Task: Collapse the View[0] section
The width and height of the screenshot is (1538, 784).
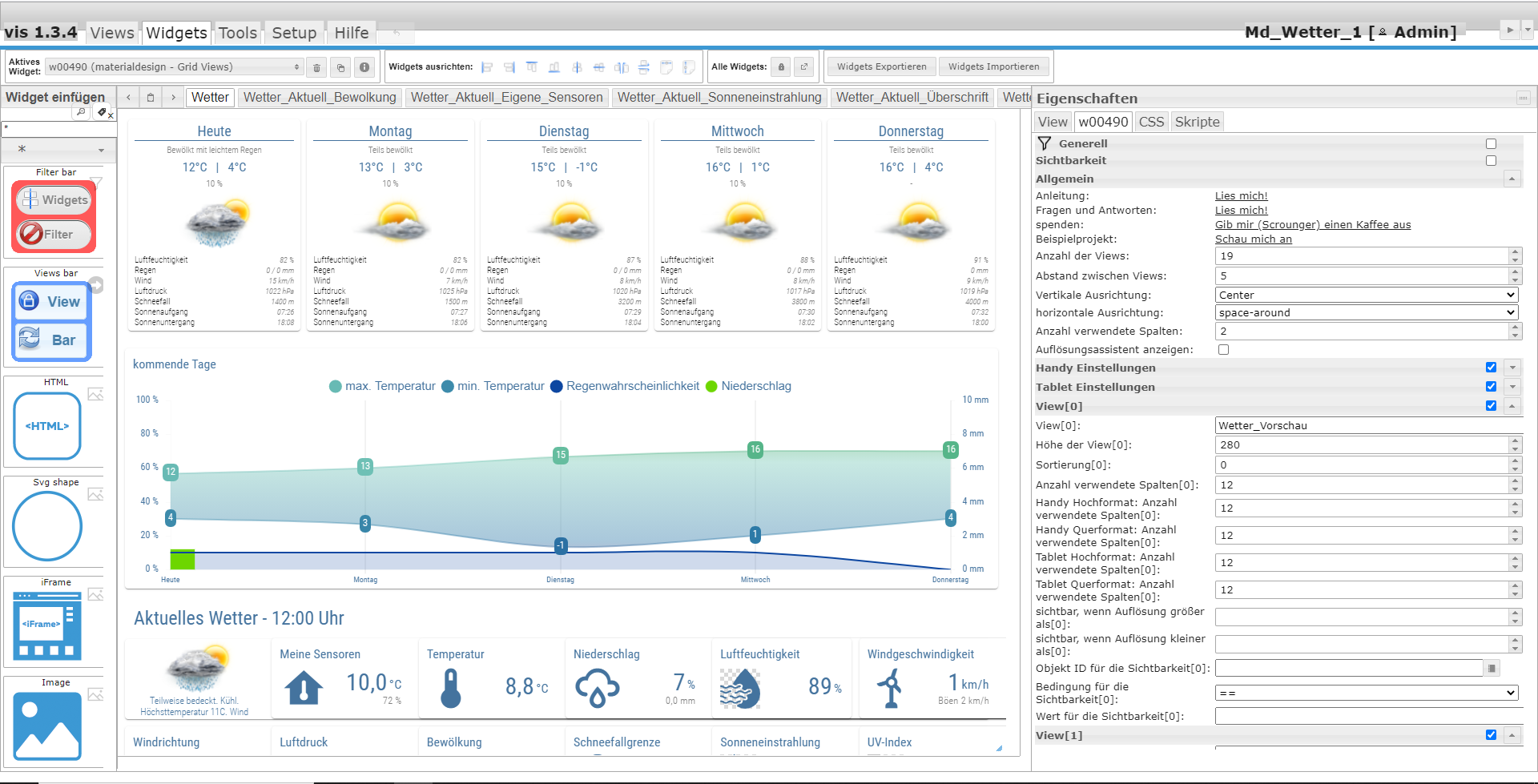Action: pos(1512,406)
